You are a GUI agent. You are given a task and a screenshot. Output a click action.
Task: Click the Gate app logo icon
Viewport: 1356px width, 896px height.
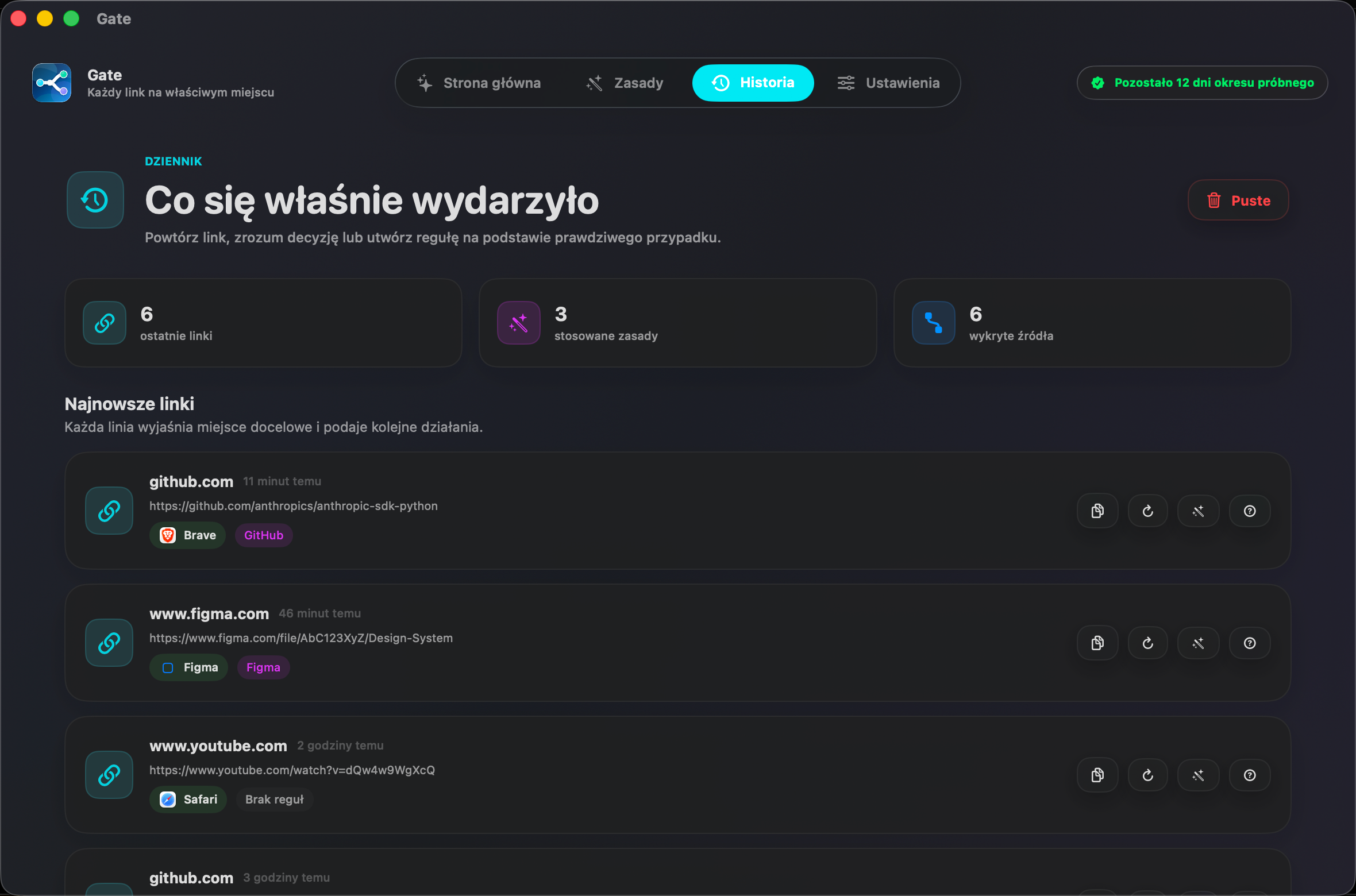[52, 83]
